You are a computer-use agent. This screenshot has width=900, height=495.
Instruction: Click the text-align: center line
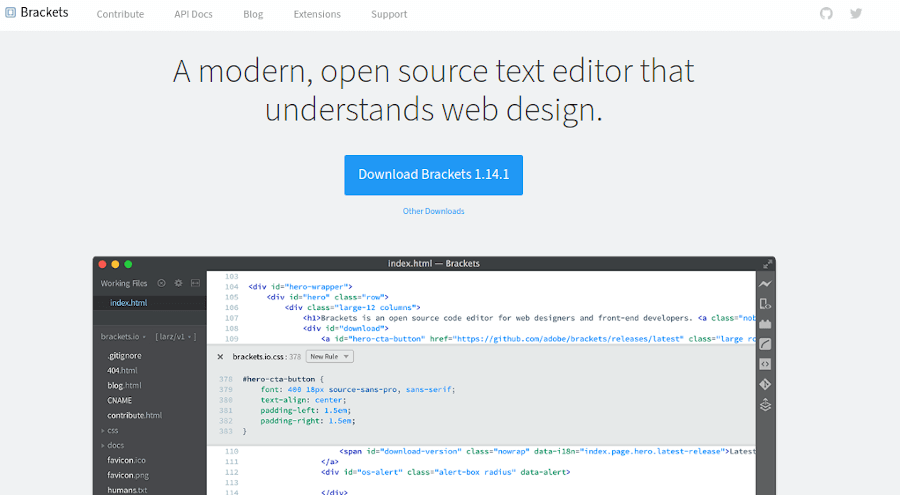(303, 400)
